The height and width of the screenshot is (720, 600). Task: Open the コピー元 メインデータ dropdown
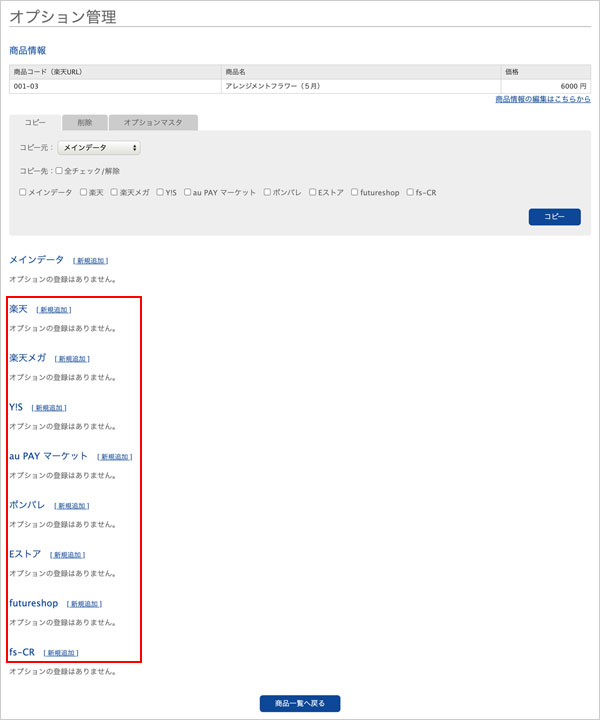[x=98, y=148]
